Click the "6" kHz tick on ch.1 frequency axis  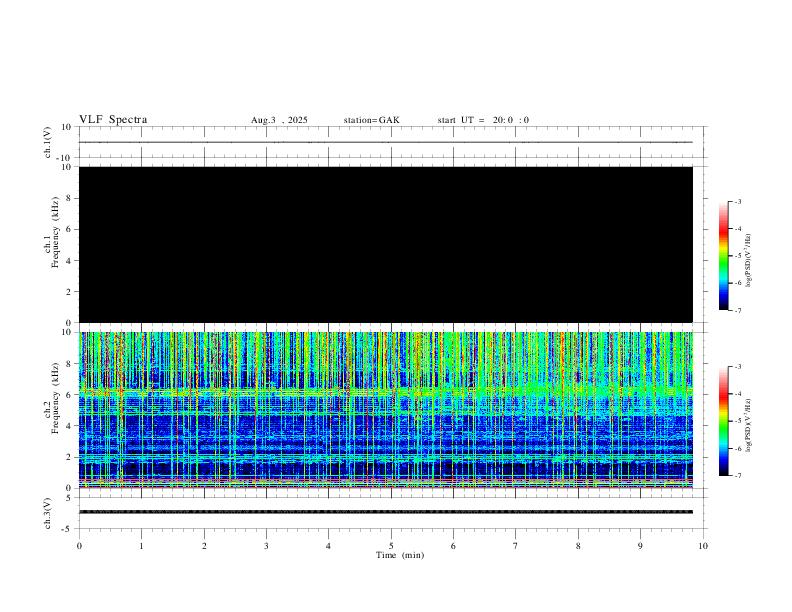click(70, 229)
